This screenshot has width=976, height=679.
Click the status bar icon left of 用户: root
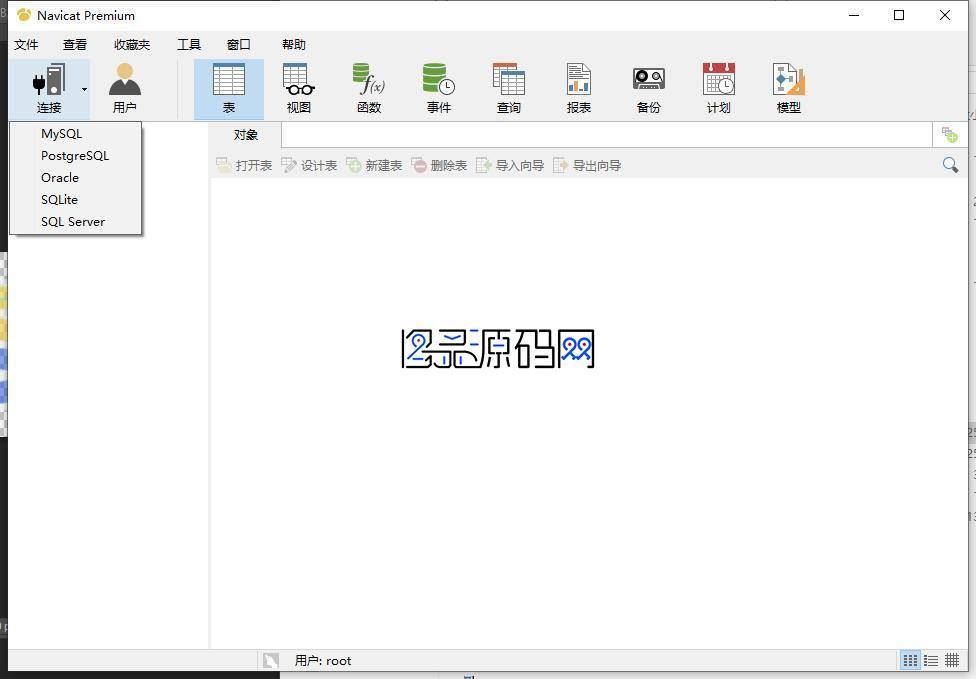(271, 660)
